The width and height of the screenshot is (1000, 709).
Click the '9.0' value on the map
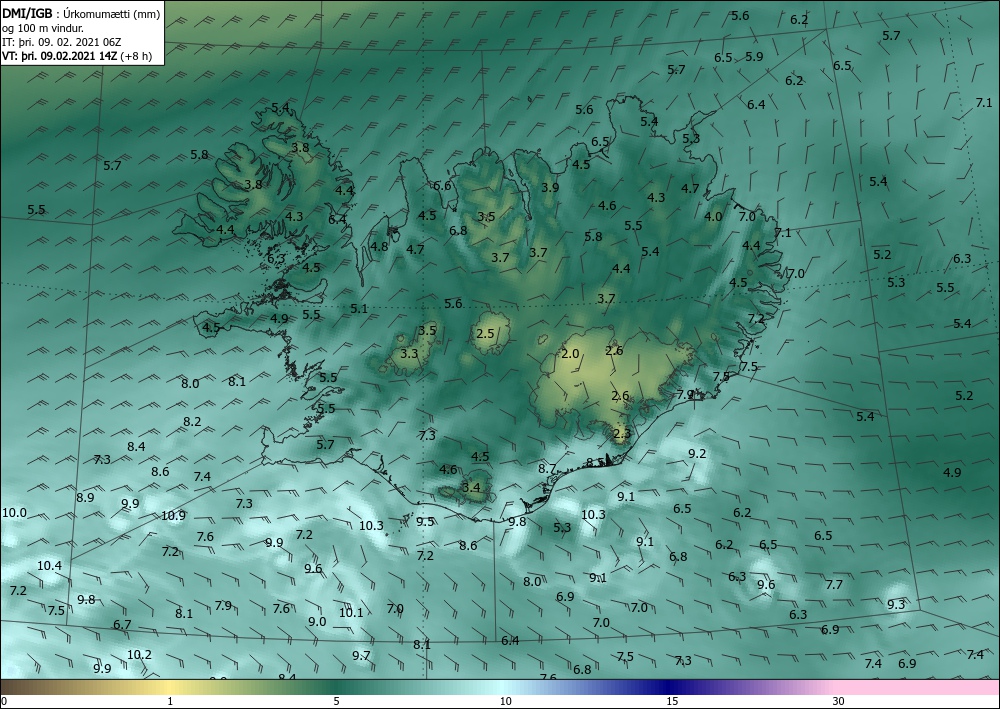coord(317,621)
